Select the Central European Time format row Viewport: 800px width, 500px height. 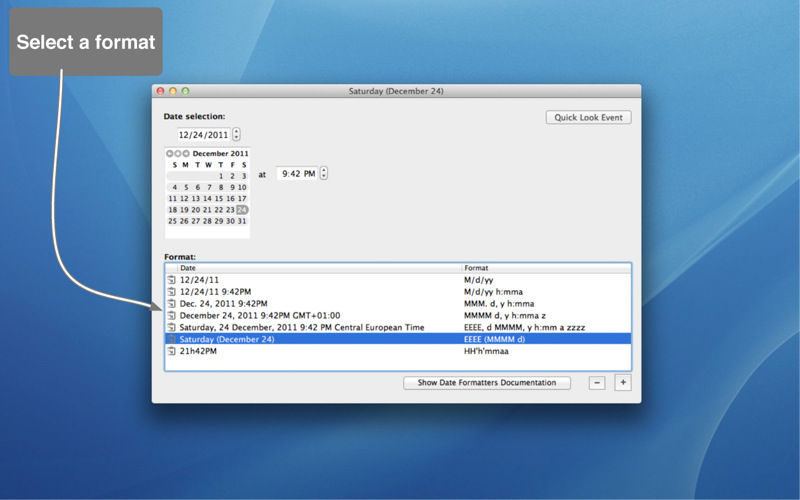point(398,328)
